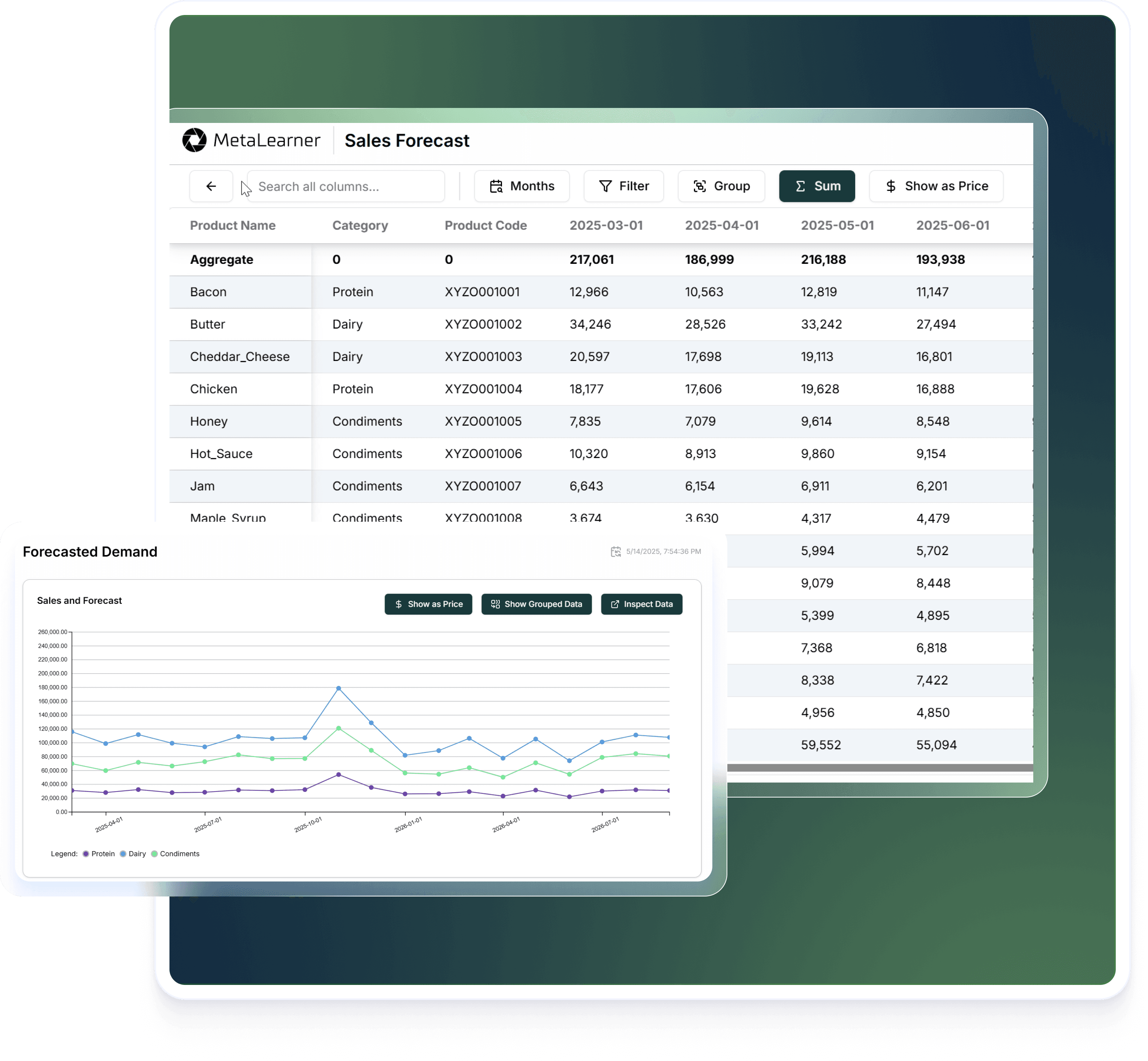1148x1061 pixels.
Task: Toggle Dairy series blue legend dot
Action: point(123,854)
